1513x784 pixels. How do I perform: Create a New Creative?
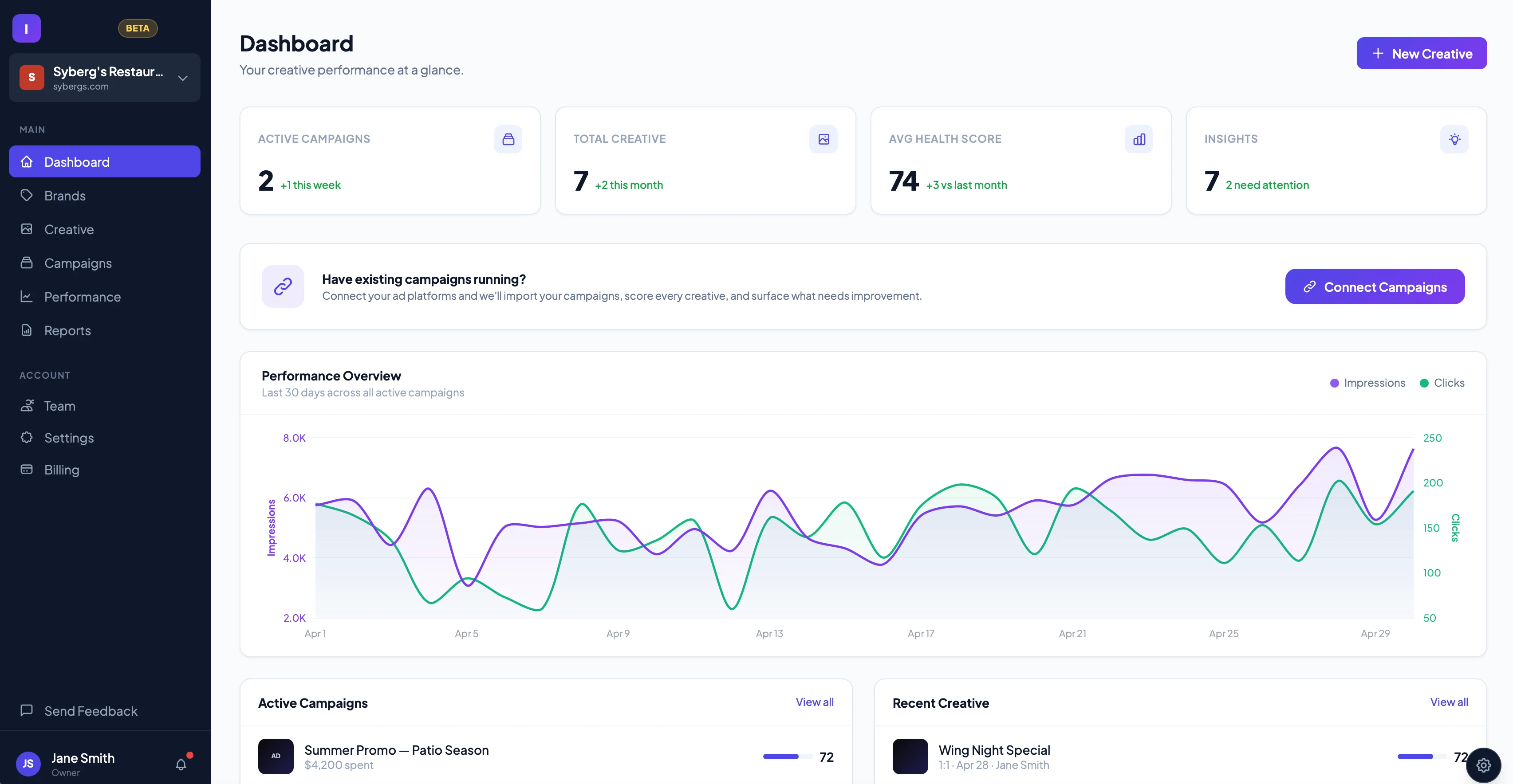(1421, 53)
